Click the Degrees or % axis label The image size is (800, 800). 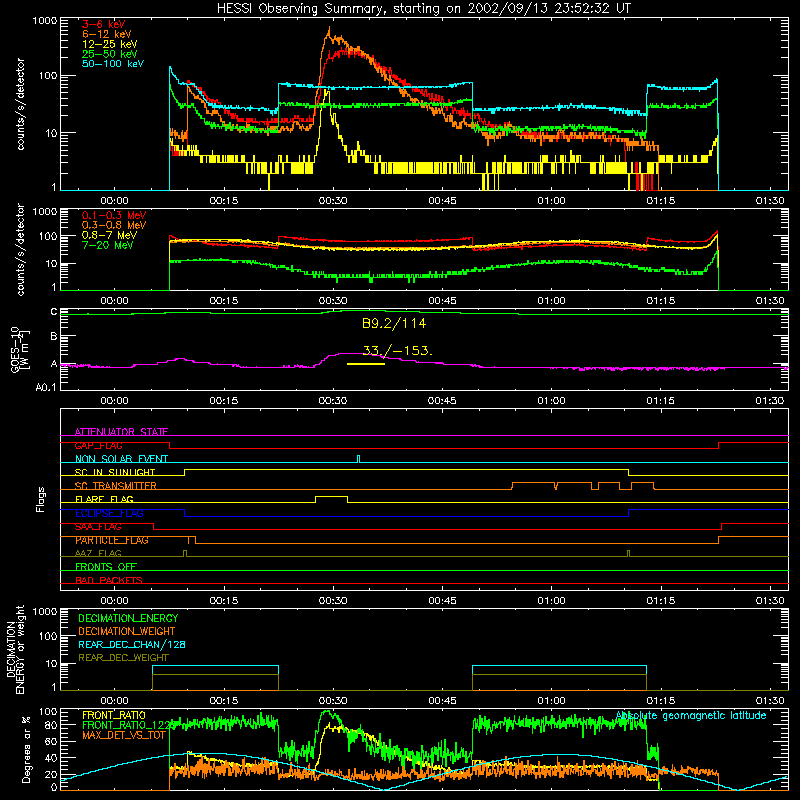(x=27, y=750)
